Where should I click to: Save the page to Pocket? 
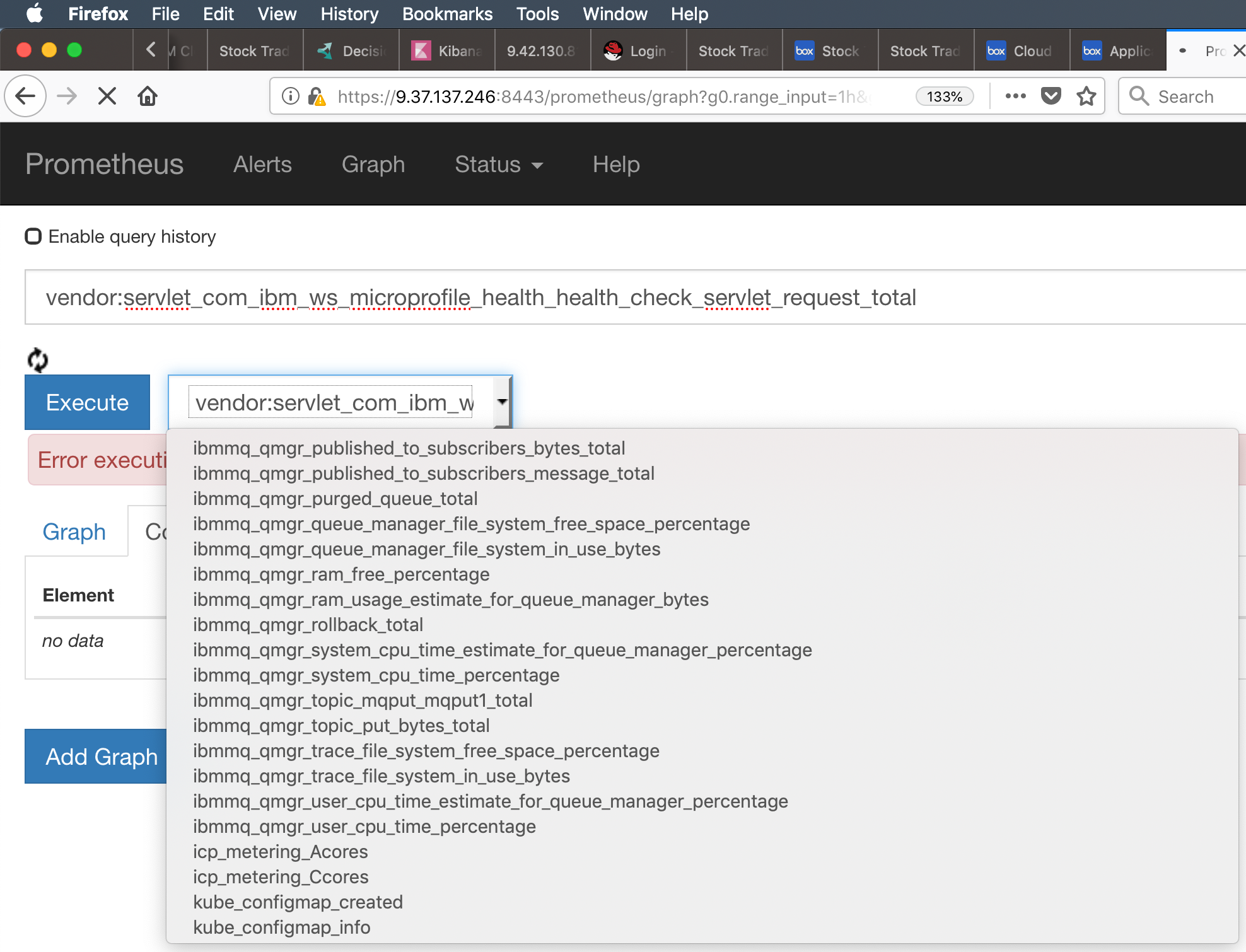pos(1051,96)
